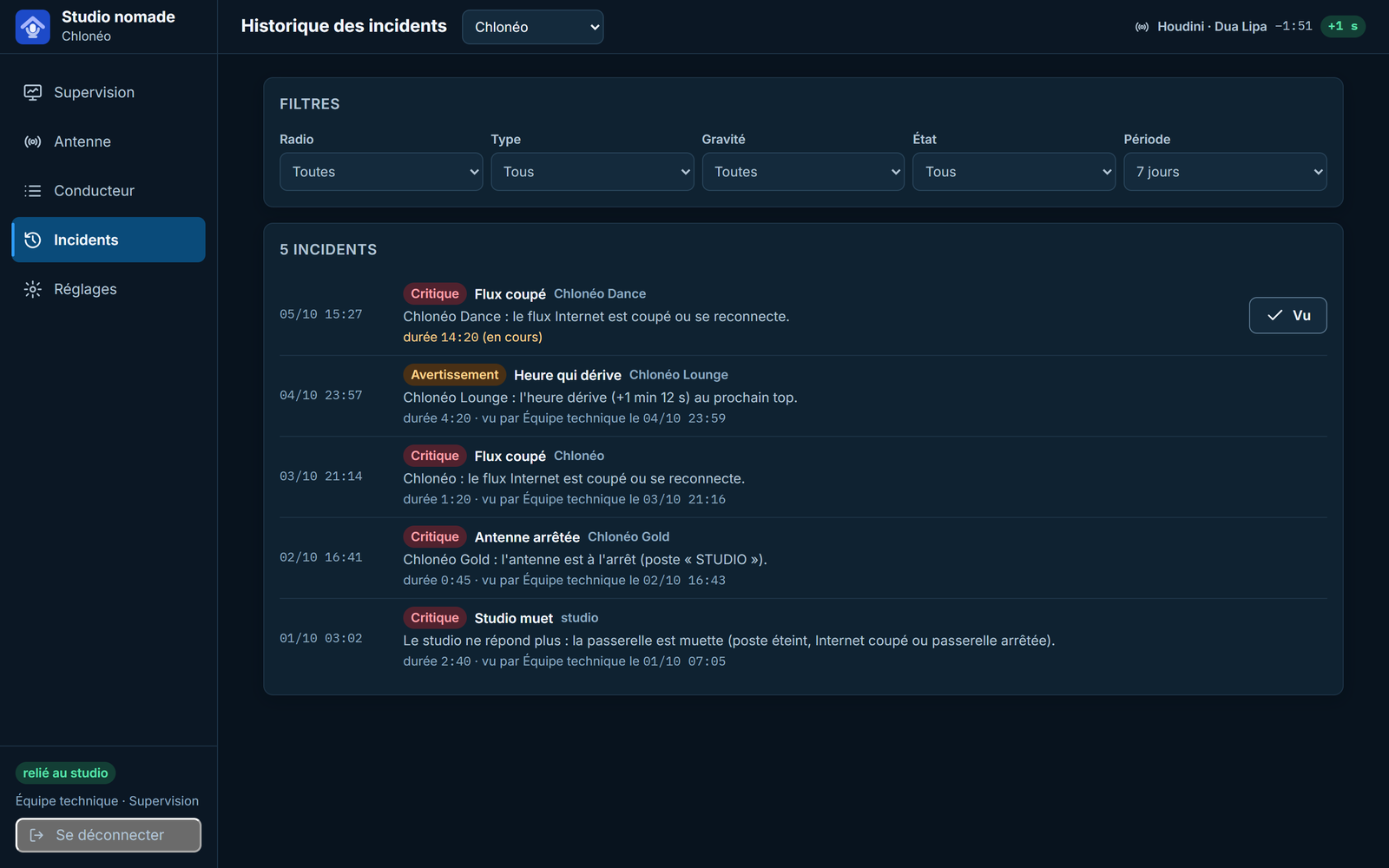Image resolution: width=1389 pixels, height=868 pixels.
Task: Click the -1:51 remaining time
Action: (x=1294, y=27)
